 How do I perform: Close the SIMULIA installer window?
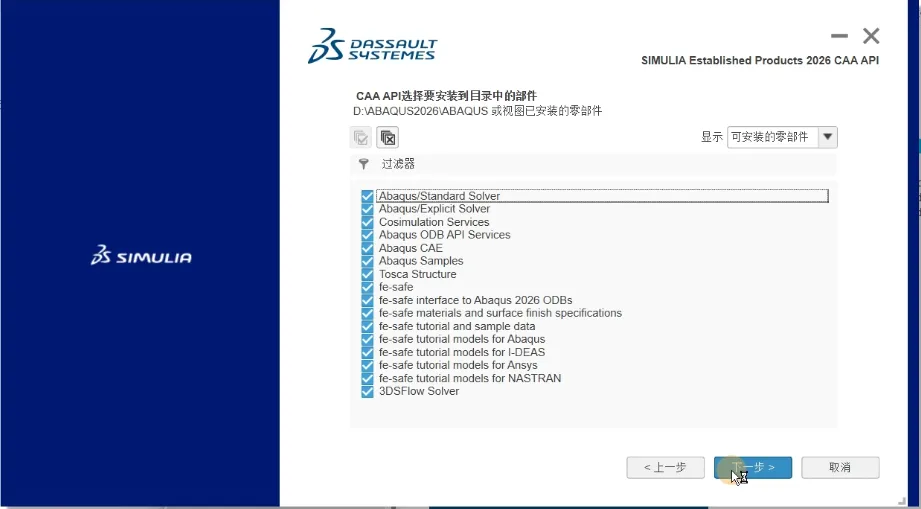(871, 36)
